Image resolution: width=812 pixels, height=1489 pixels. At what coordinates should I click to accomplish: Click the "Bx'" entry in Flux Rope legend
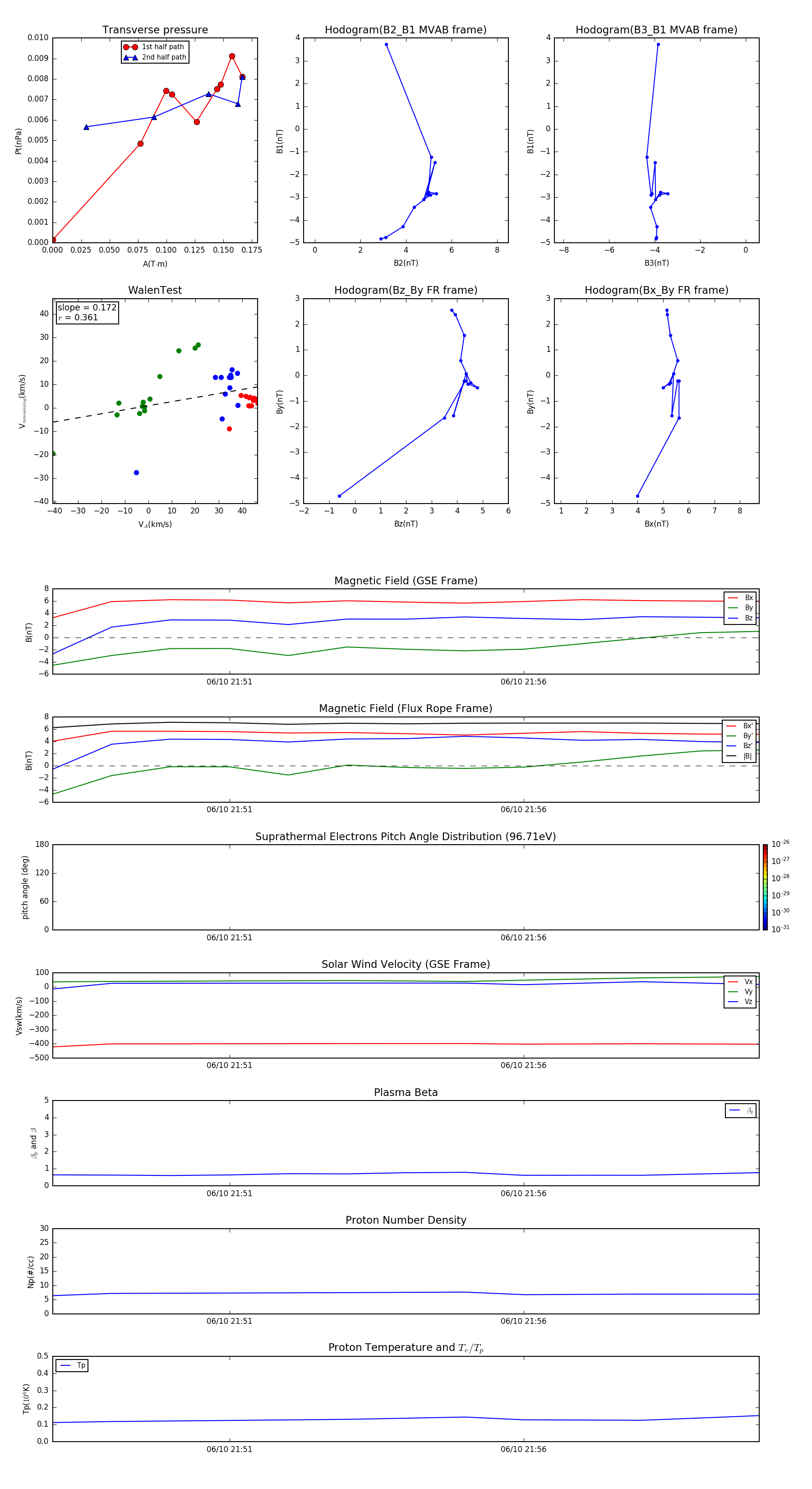[740, 726]
